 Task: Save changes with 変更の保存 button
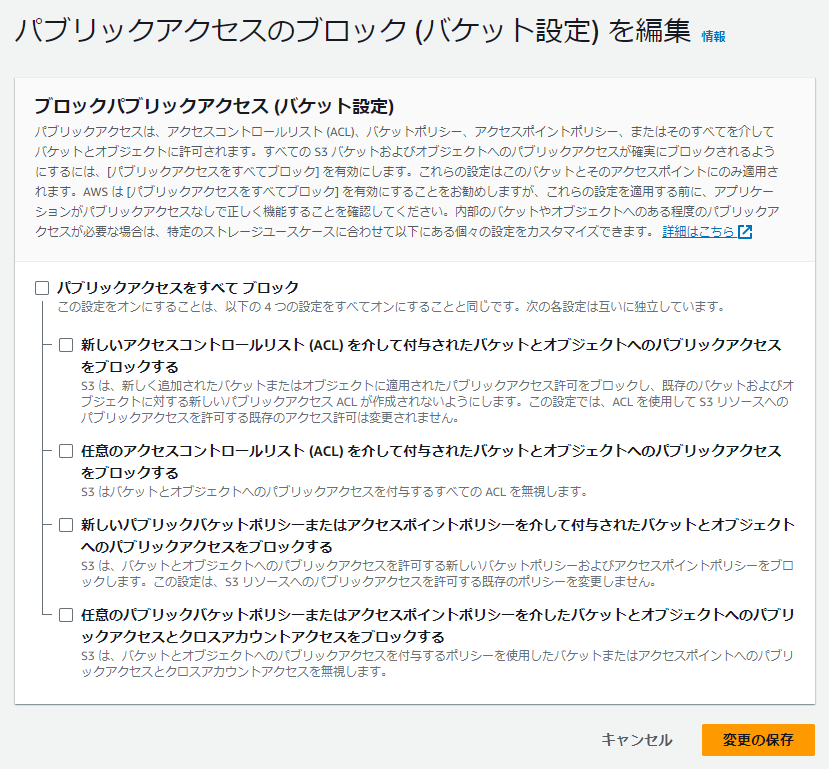[x=758, y=739]
